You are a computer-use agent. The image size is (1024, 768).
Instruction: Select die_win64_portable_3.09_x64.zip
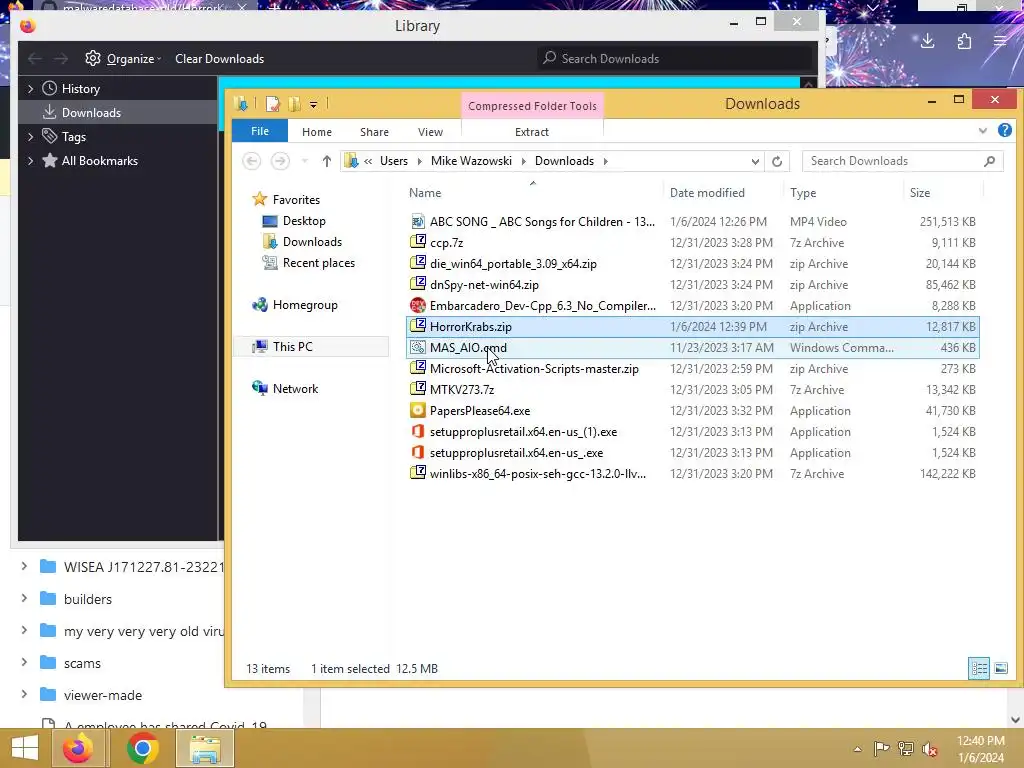point(692,264)
